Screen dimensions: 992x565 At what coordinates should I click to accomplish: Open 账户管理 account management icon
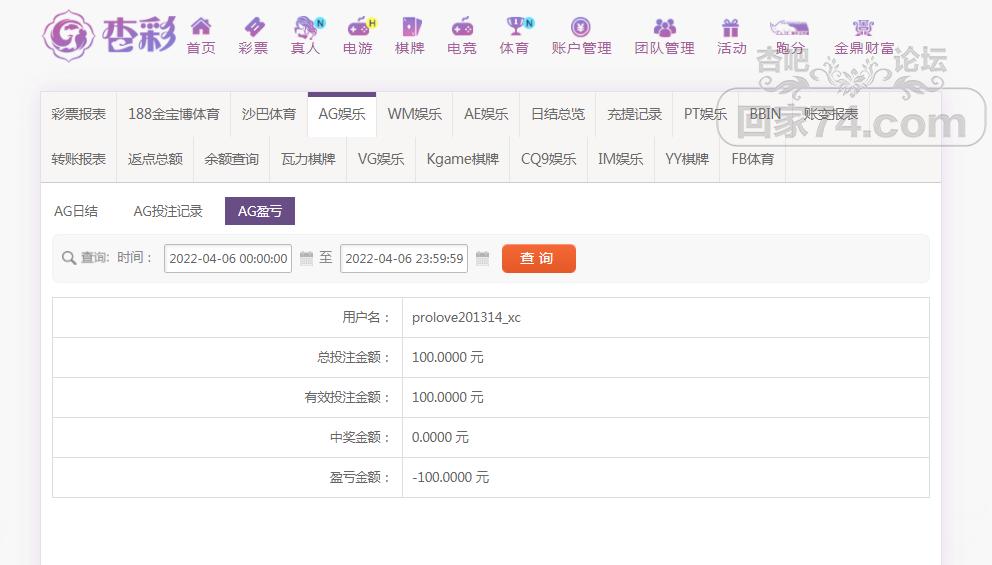(581, 28)
